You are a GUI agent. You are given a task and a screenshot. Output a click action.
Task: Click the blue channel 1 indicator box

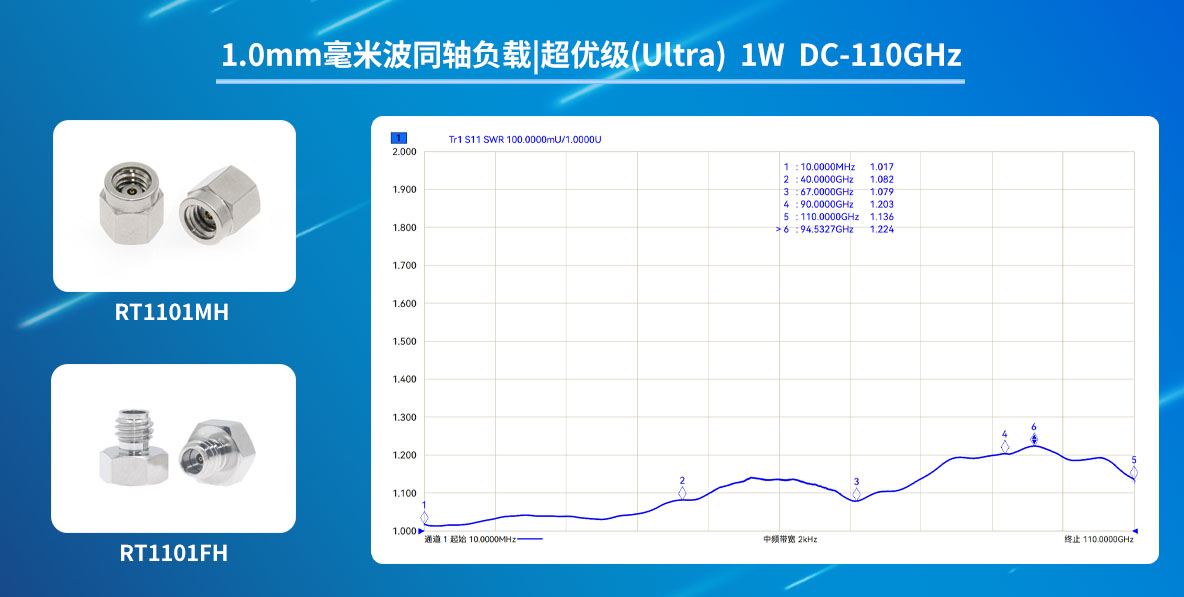pyautogui.click(x=398, y=139)
